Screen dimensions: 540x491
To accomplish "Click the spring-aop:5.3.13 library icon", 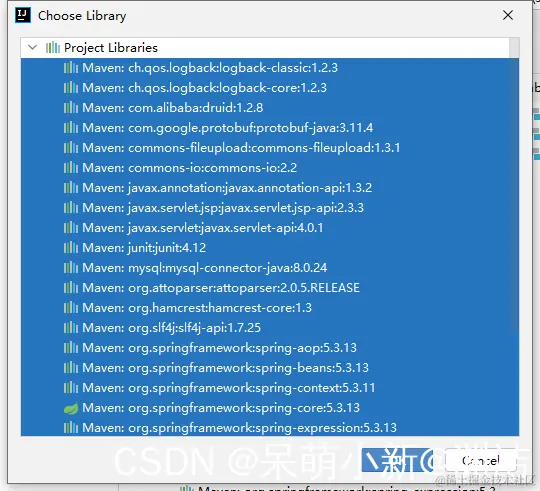I will click(x=71, y=347).
